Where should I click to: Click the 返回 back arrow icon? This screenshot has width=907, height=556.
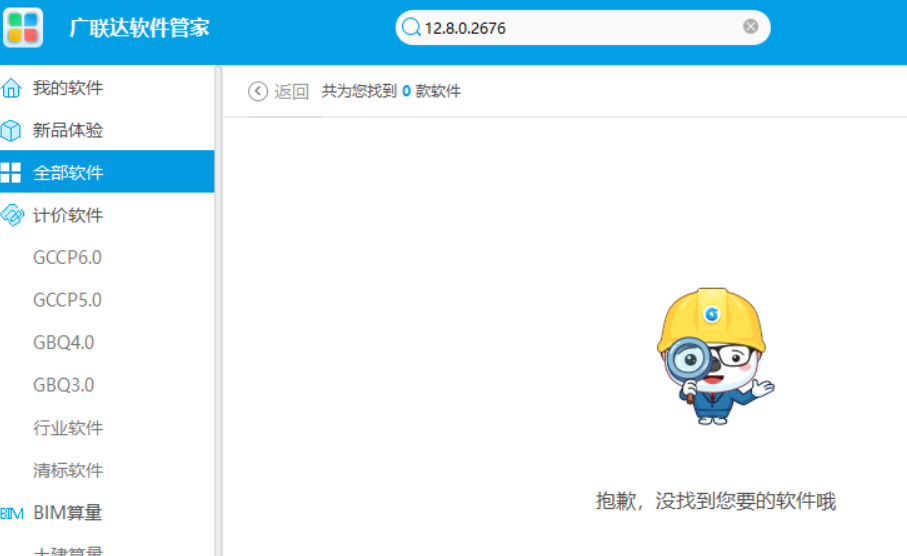(x=258, y=91)
